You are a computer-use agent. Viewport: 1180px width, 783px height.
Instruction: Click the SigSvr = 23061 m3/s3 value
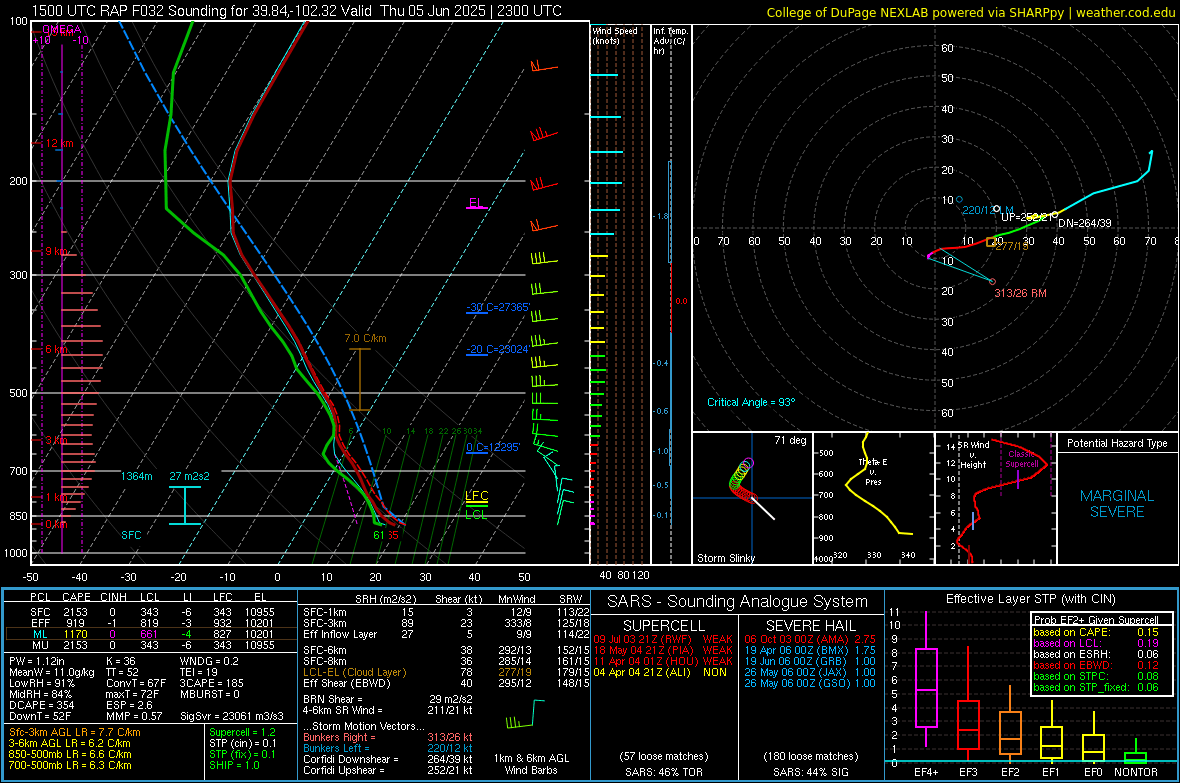tap(232, 716)
